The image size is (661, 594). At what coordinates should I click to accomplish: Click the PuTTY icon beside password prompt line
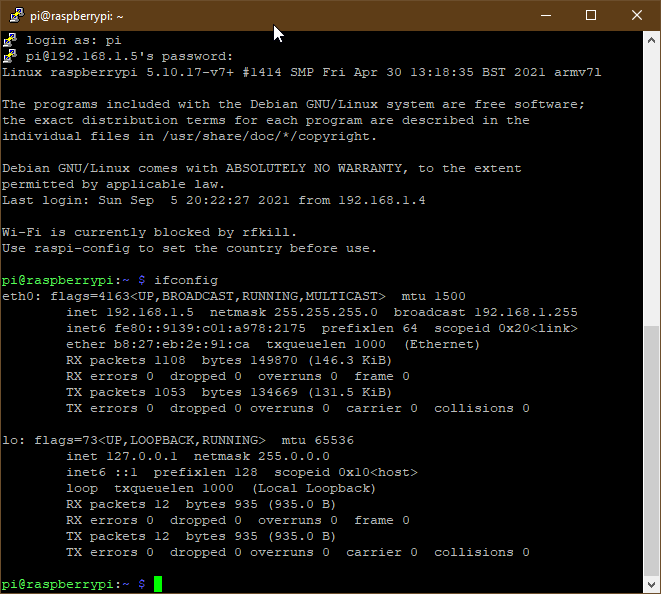pos(10,56)
